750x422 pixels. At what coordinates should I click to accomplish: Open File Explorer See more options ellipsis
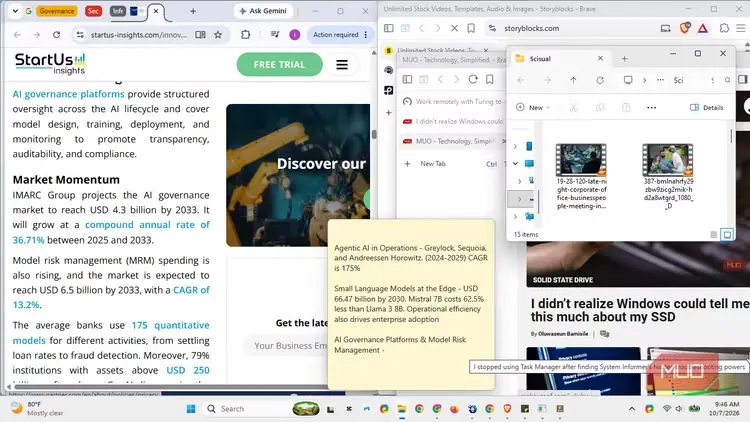pyautogui.click(x=651, y=108)
